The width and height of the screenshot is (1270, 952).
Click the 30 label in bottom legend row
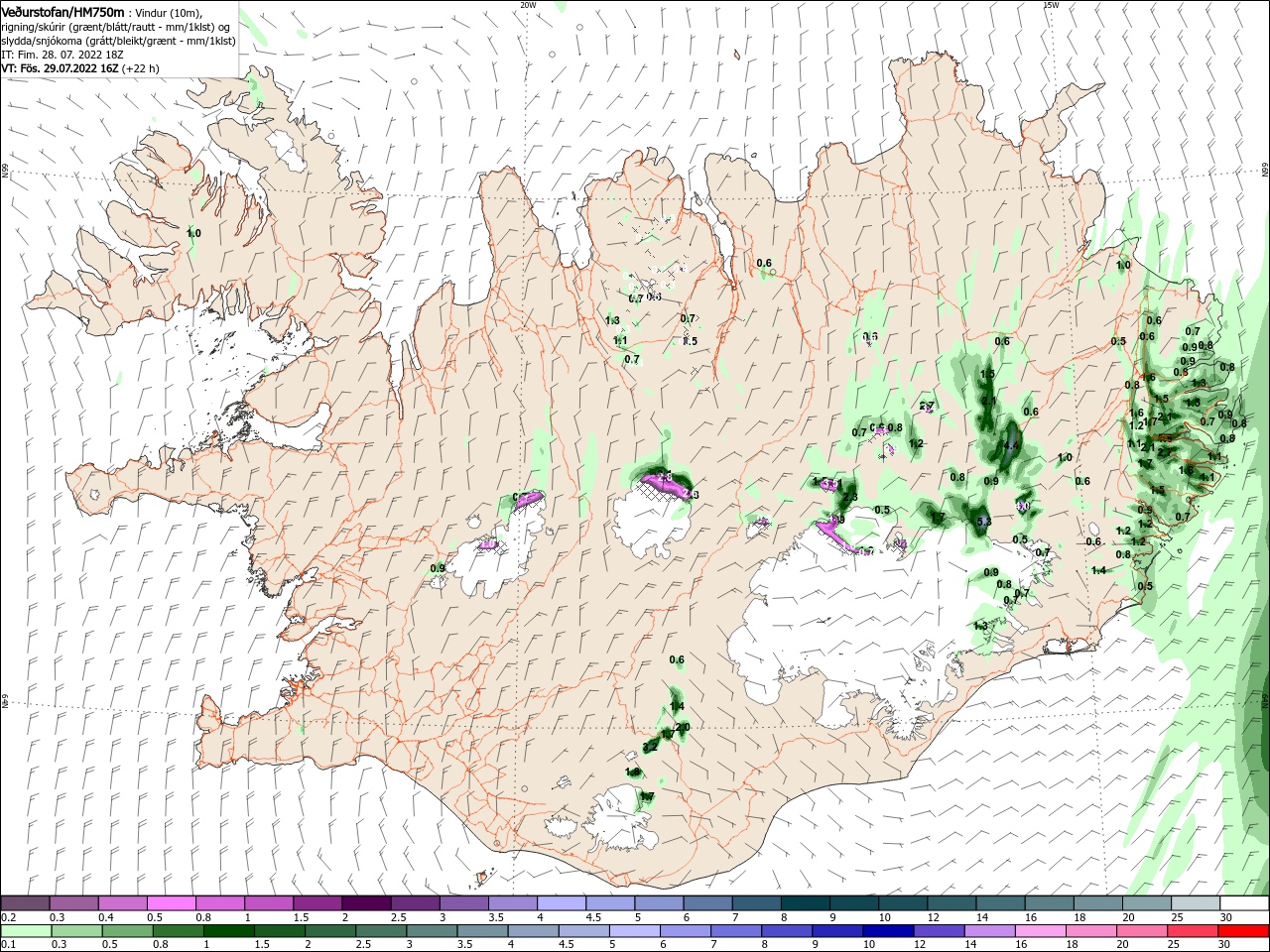point(1226,945)
